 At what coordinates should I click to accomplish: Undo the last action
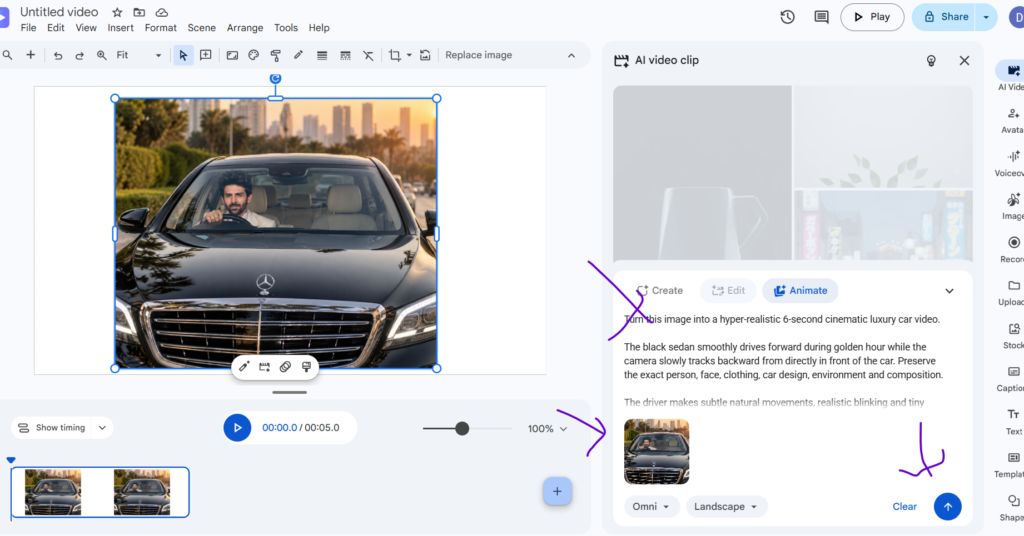click(x=58, y=55)
